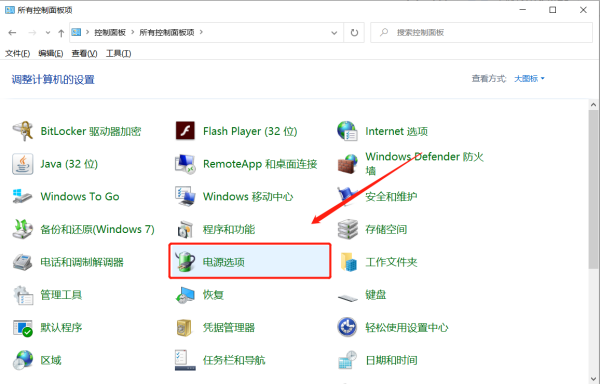The image size is (600, 384).
Task: Open the 默认程序 icon
Action: tap(23, 328)
